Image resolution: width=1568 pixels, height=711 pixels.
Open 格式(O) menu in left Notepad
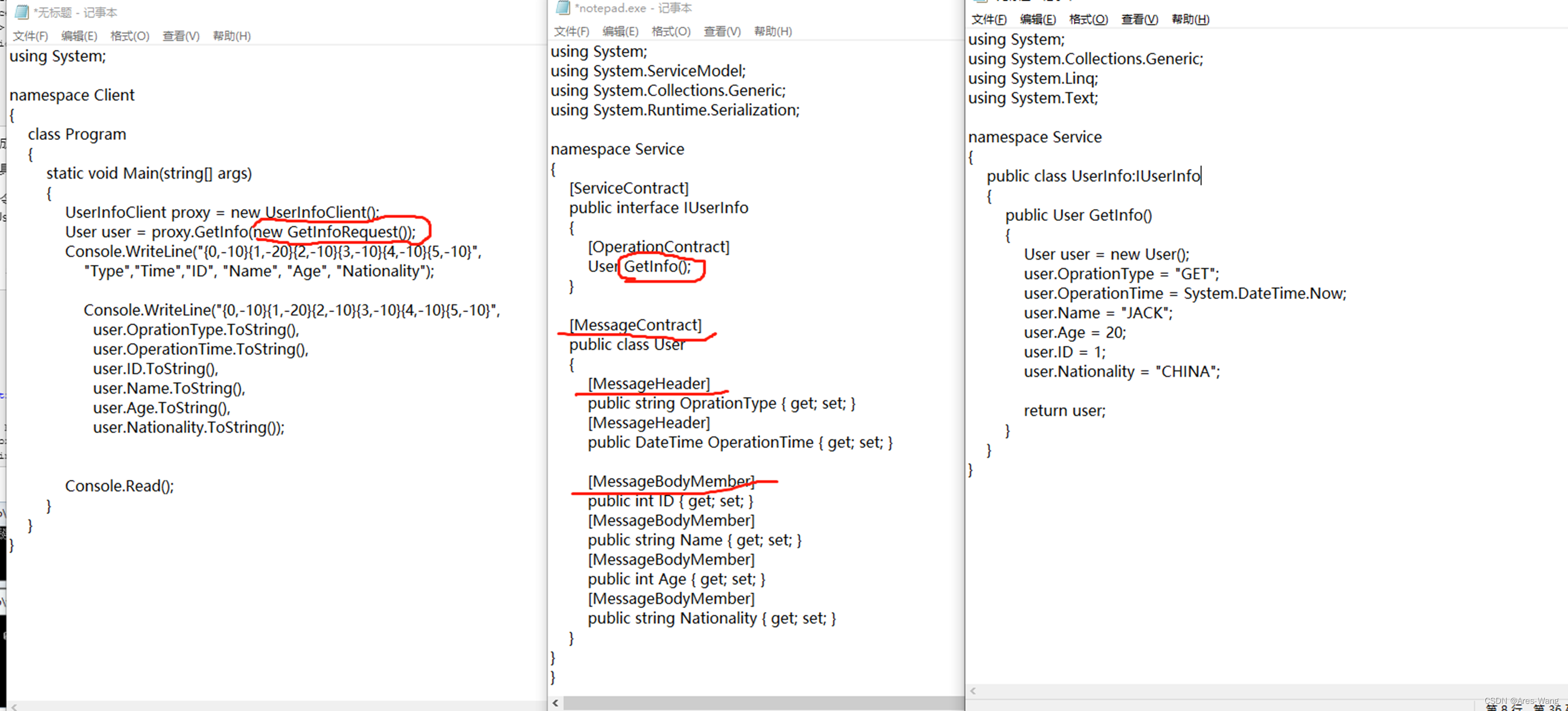point(130,36)
